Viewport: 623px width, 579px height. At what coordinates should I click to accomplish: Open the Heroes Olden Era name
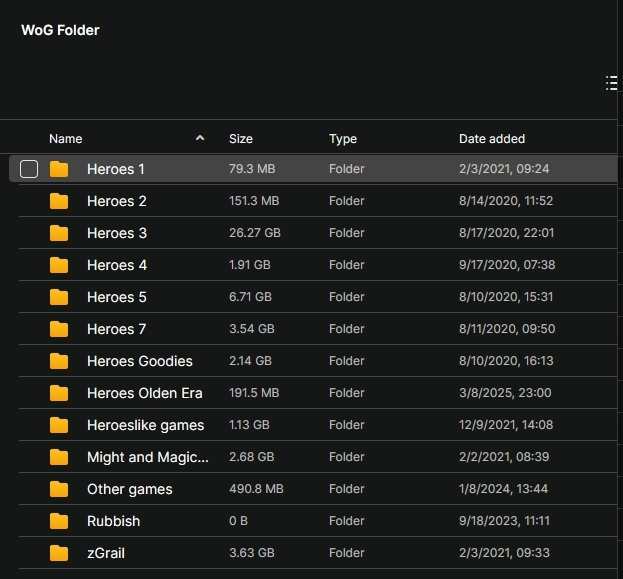(145, 393)
